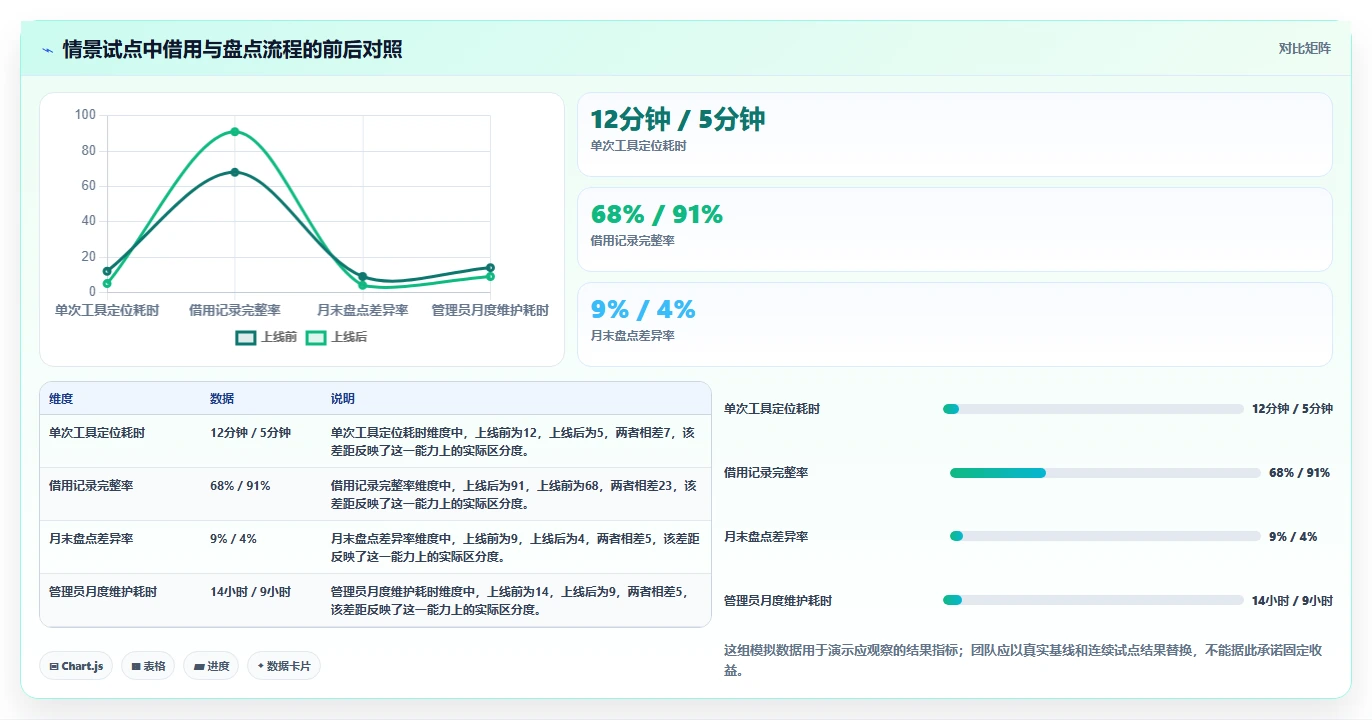1372x720 pixels.
Task: Click the 进度 tag chip
Action: click(x=211, y=666)
